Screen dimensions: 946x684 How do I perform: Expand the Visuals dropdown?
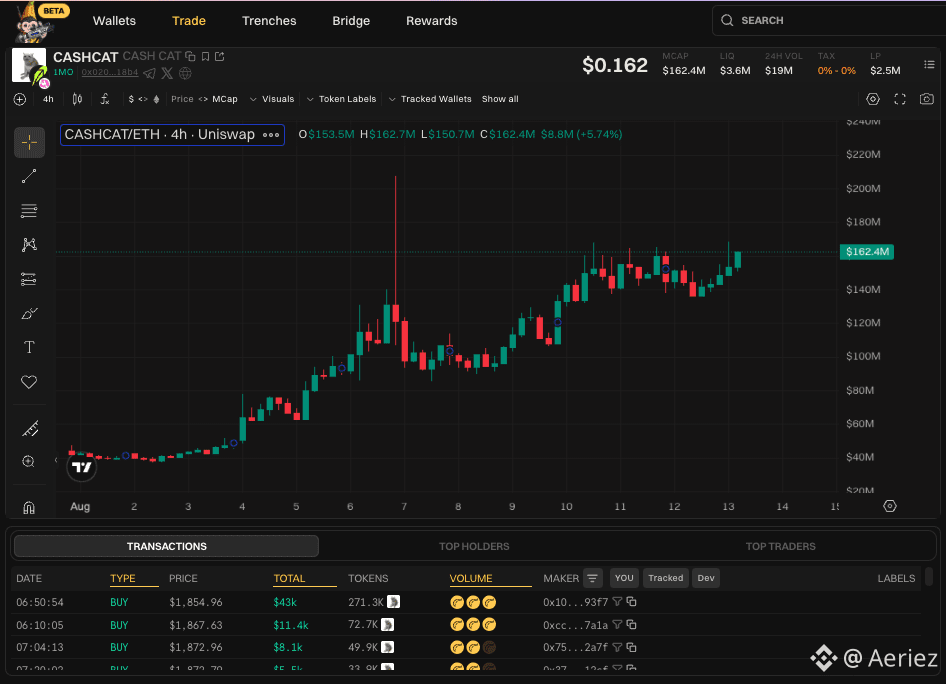pos(272,99)
